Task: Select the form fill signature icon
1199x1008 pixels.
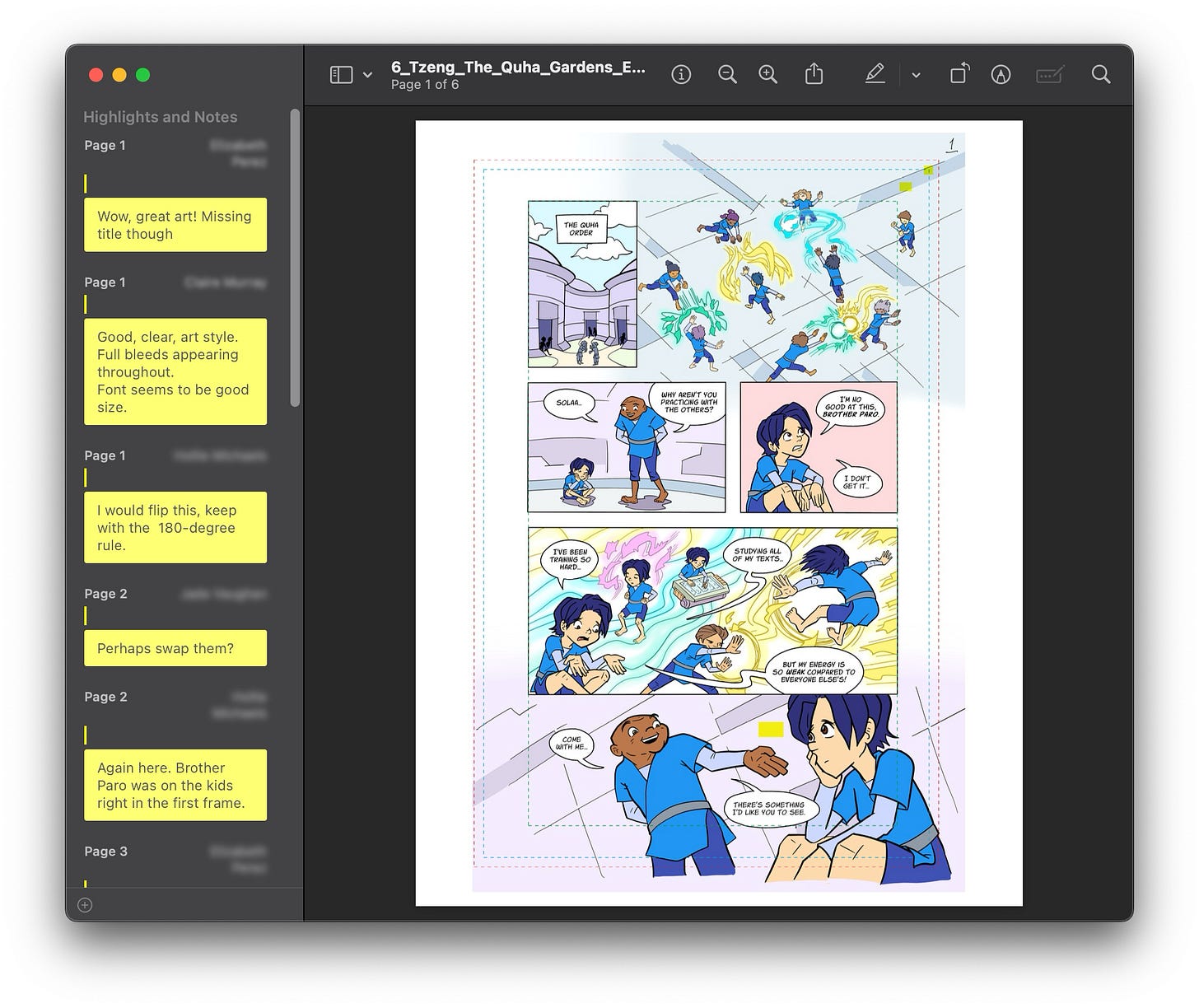Action: tap(1049, 74)
